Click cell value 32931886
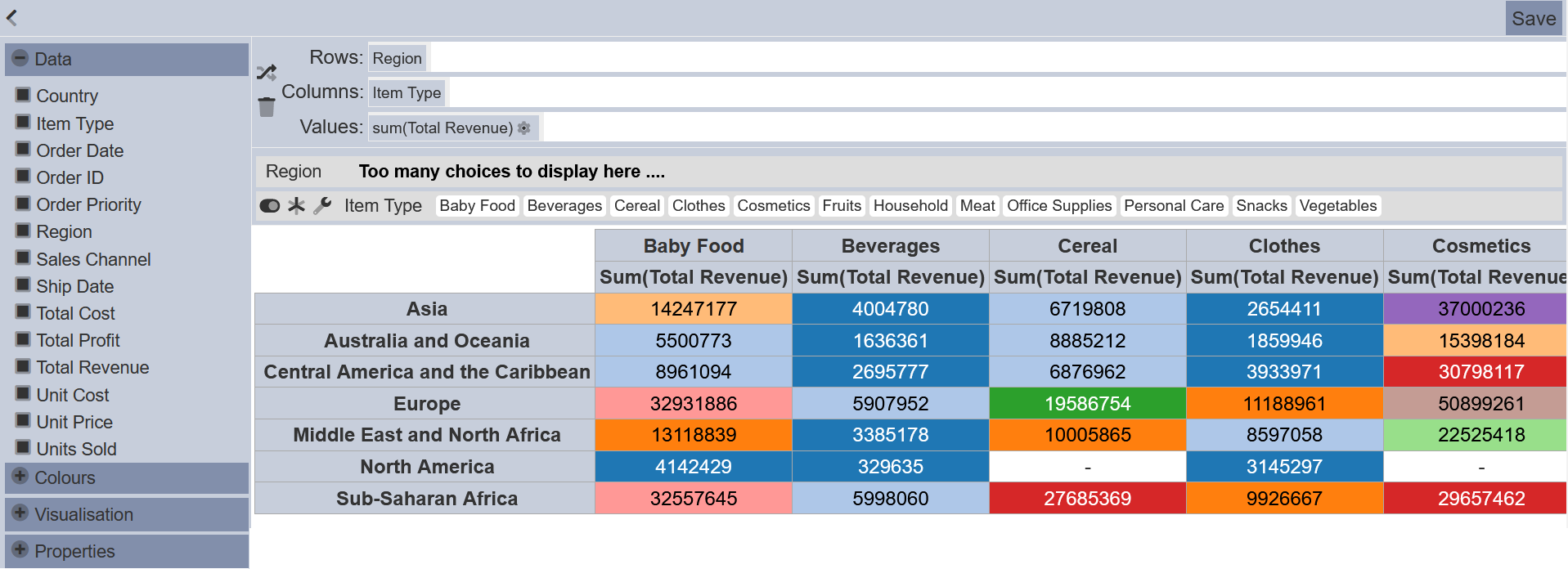Viewport: 1568px width, 569px height. (694, 404)
